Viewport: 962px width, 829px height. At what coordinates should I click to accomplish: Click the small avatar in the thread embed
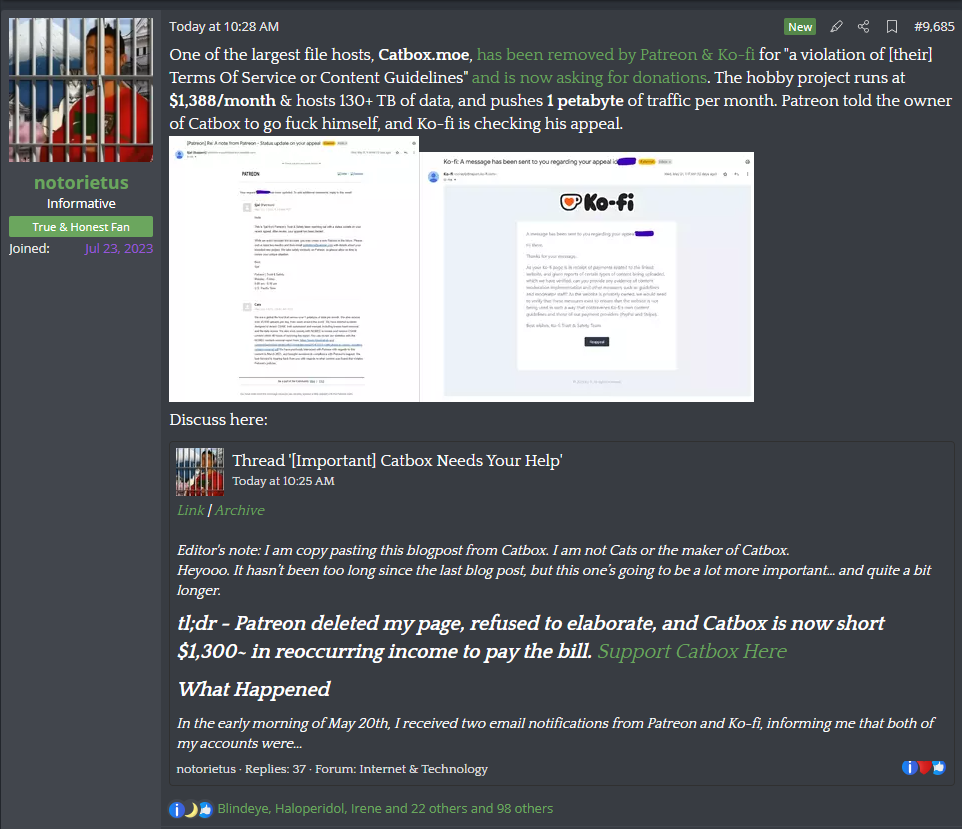pos(200,472)
